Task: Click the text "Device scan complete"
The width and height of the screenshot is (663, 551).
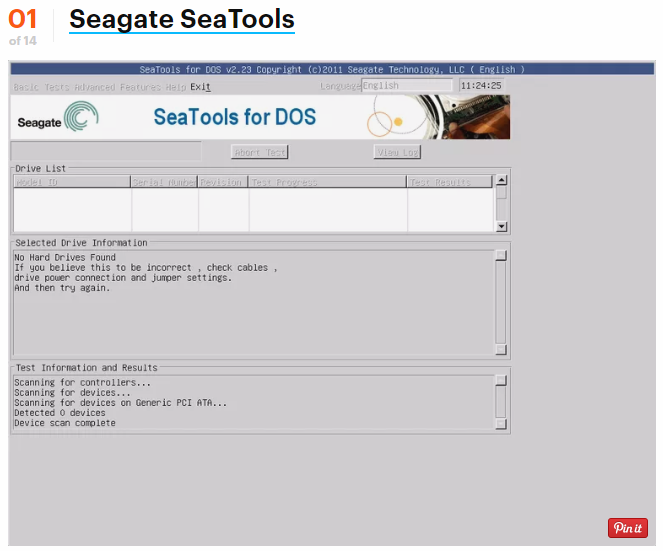Action: click(65, 423)
